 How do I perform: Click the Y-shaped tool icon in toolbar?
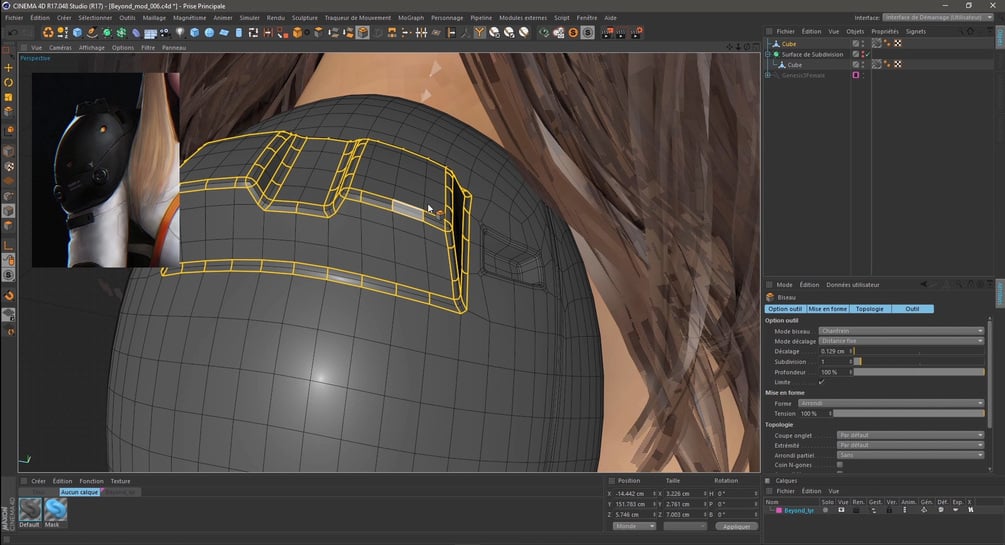480,32
